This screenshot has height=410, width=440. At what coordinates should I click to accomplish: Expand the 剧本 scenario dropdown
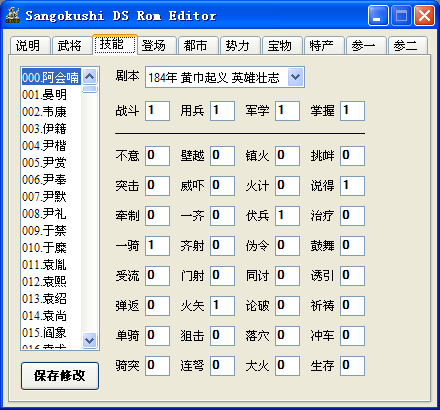295,77
